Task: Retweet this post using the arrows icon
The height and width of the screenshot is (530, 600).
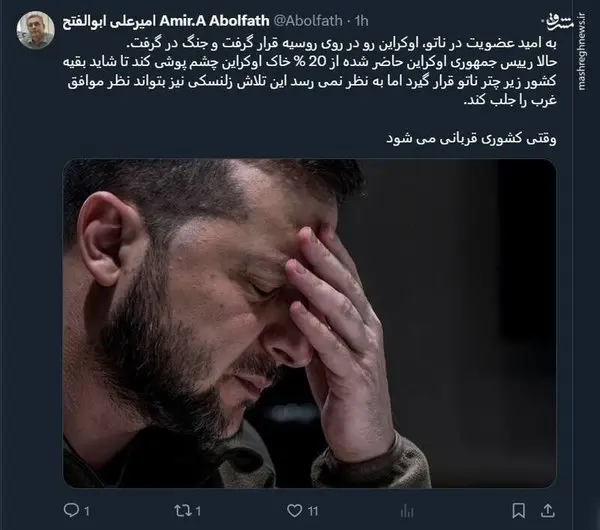Action: pyautogui.click(x=182, y=510)
